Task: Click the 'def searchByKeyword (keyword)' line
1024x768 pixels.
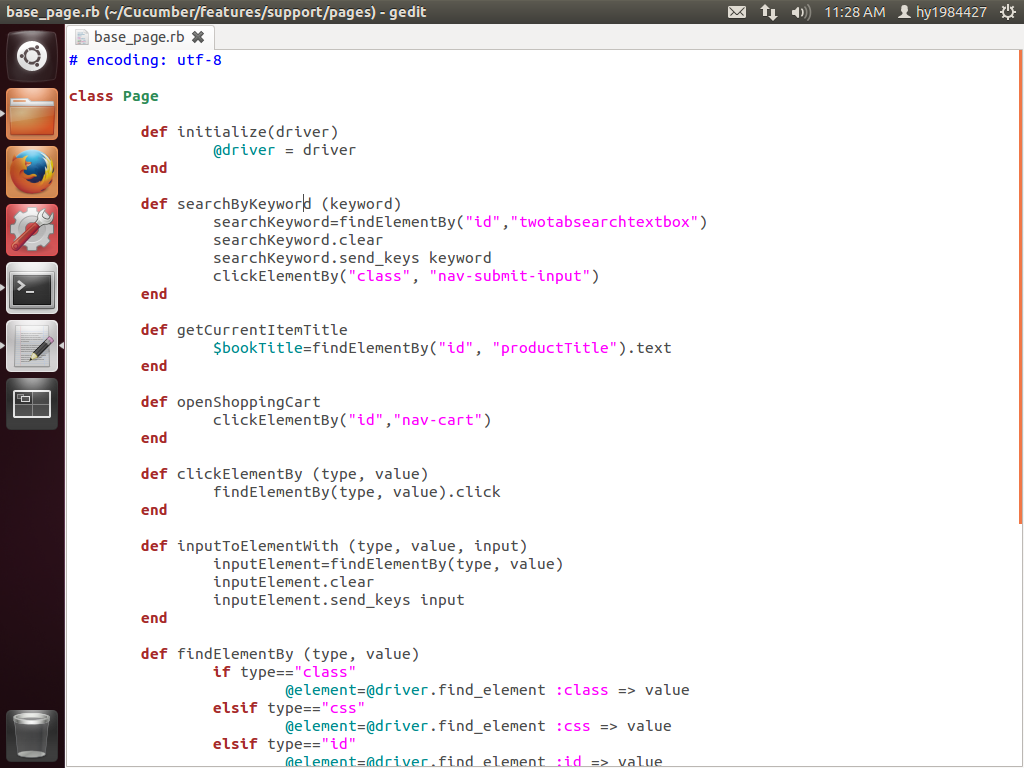Action: (x=270, y=204)
